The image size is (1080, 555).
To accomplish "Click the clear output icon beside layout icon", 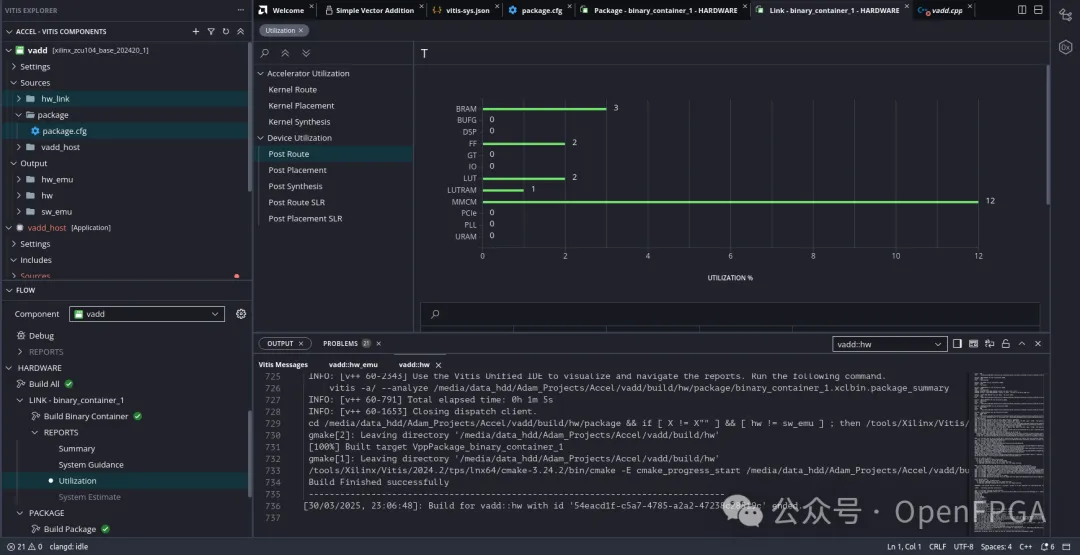I will click(973, 344).
